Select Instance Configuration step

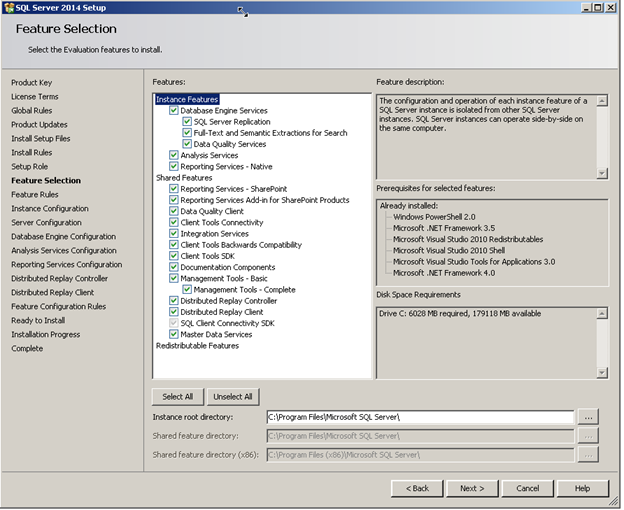(x=50, y=208)
